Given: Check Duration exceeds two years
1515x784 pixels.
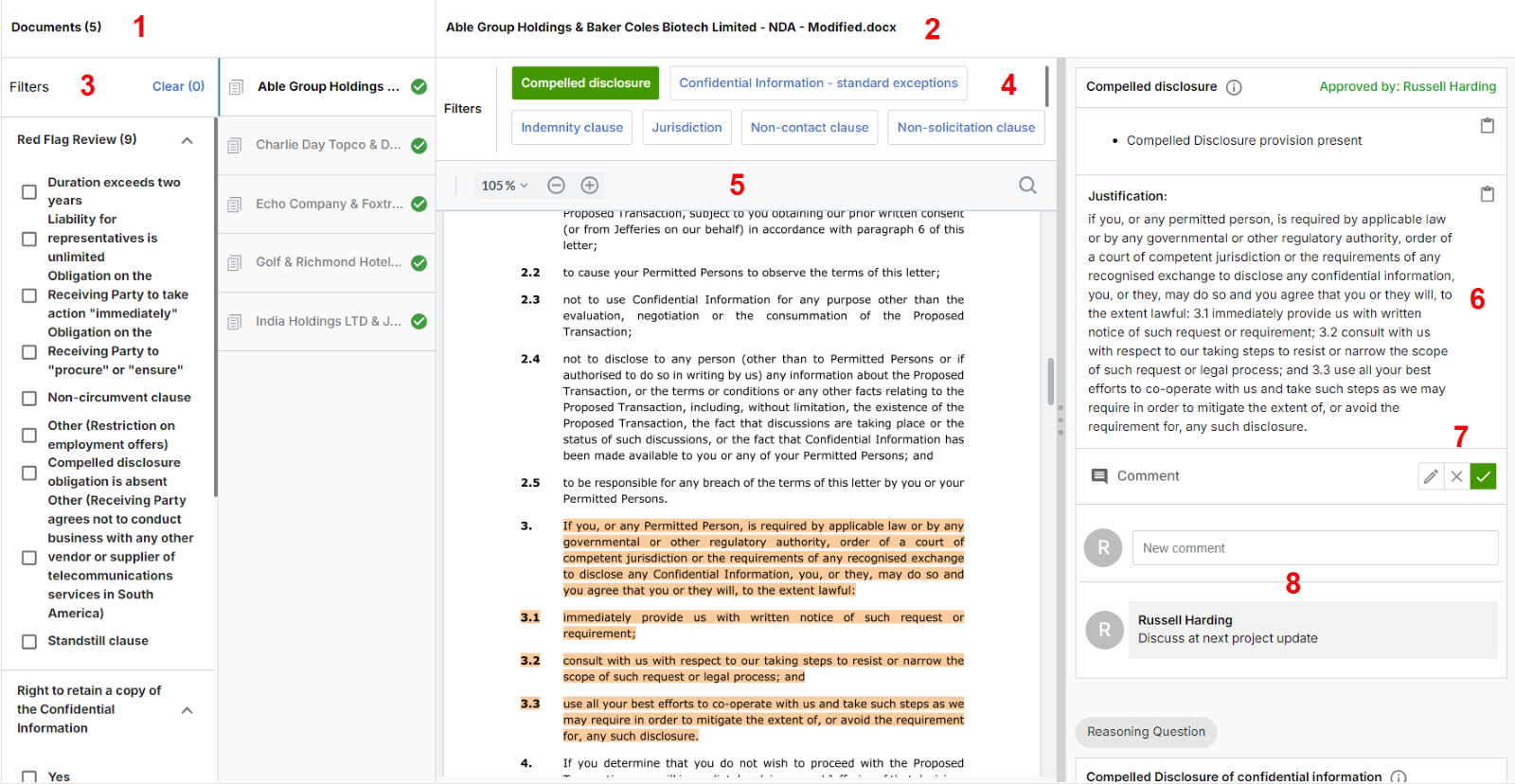Looking at the screenshot, I should pos(29,192).
